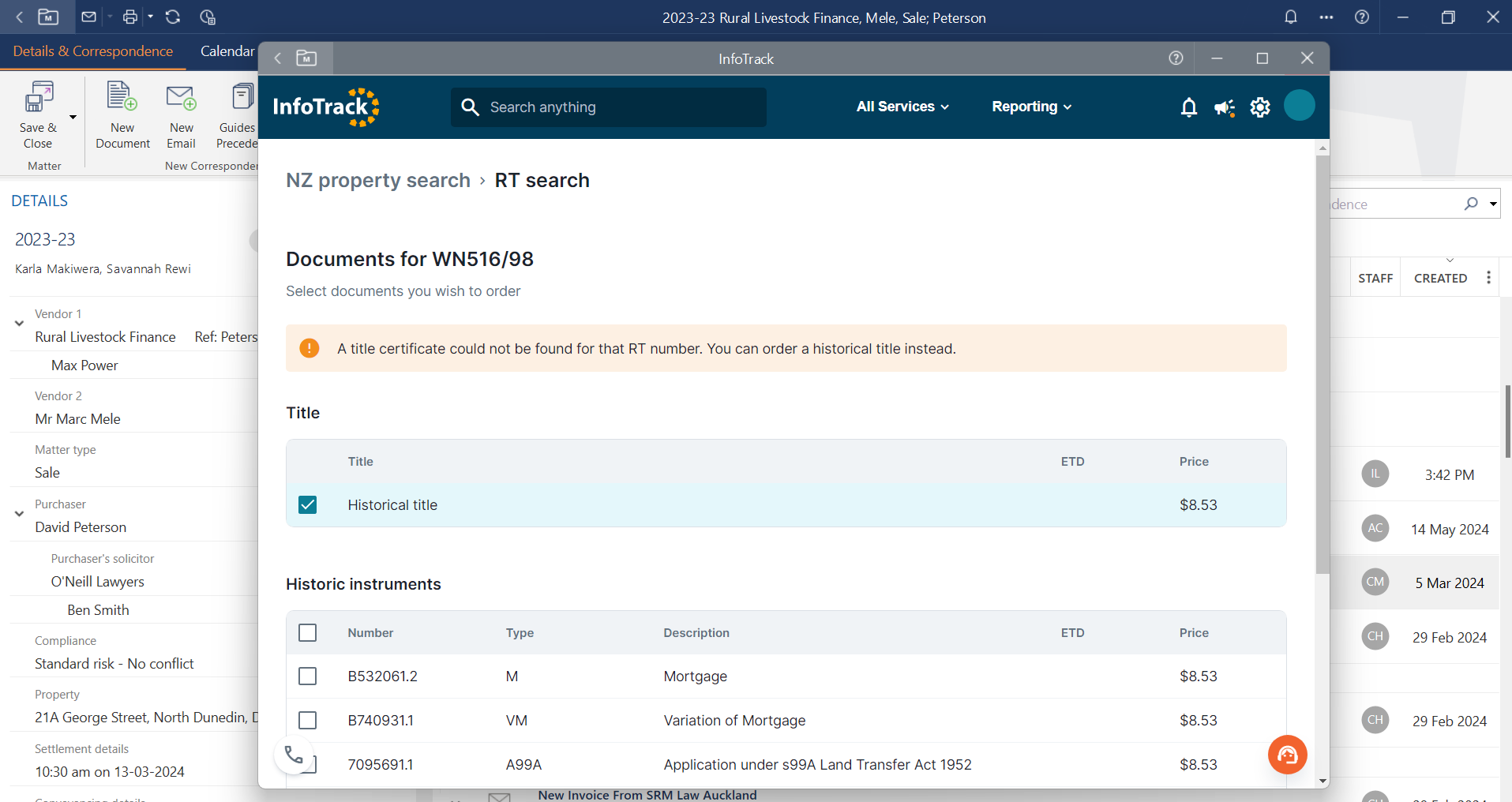Click the print icon in the top toolbar
Image resolution: width=1512 pixels, height=802 pixels.
pos(129,16)
